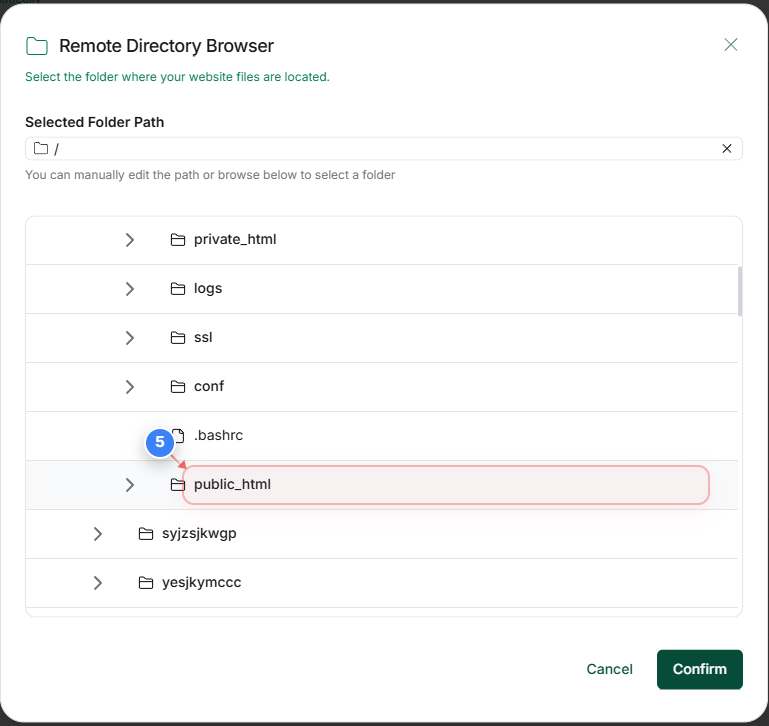Expand the yesjkymccc folder chevron
The height and width of the screenshot is (726, 769).
98,583
